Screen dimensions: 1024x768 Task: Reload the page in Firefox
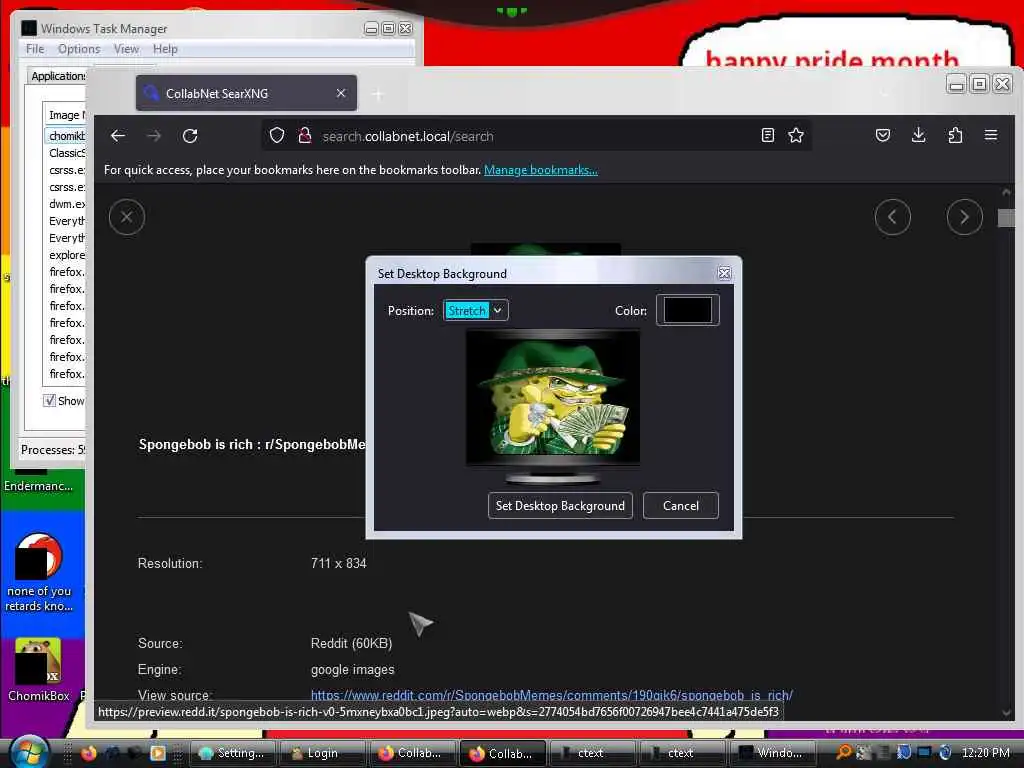[x=190, y=136]
